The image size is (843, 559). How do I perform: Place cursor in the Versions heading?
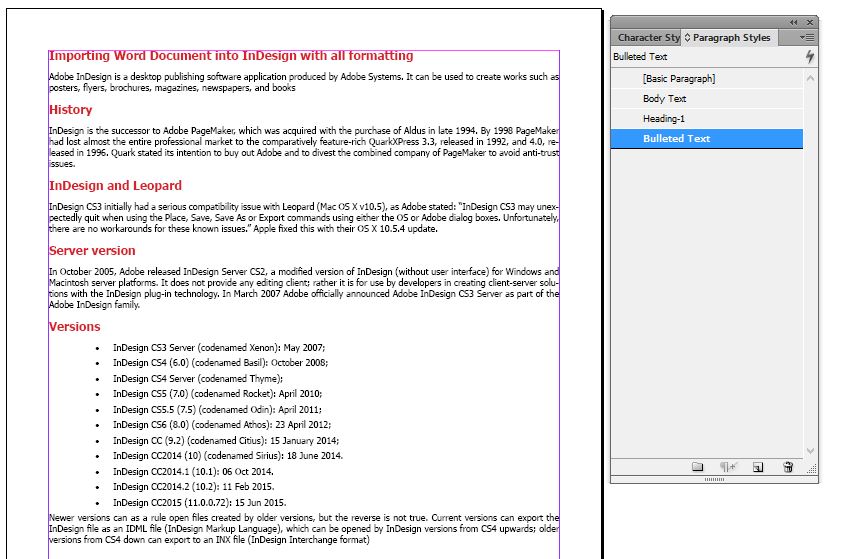tap(74, 327)
